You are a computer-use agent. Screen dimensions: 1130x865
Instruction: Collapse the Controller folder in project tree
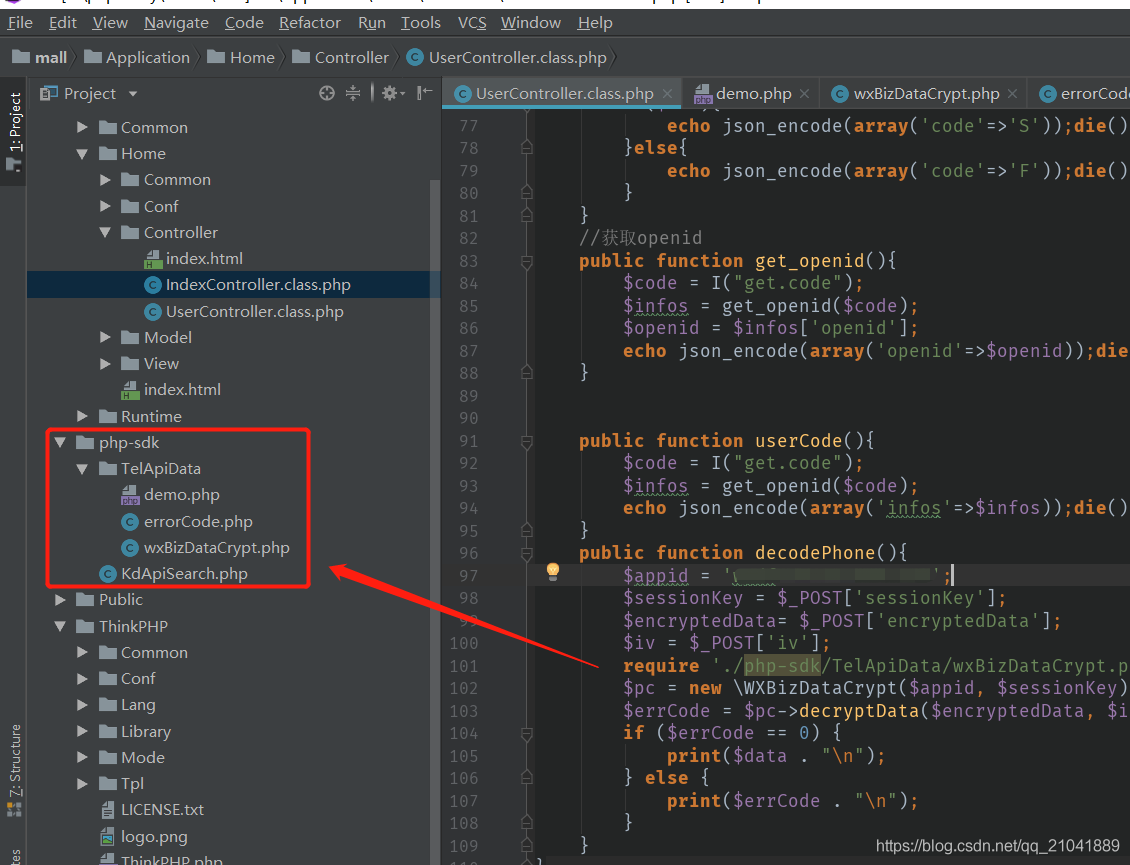tap(105, 232)
